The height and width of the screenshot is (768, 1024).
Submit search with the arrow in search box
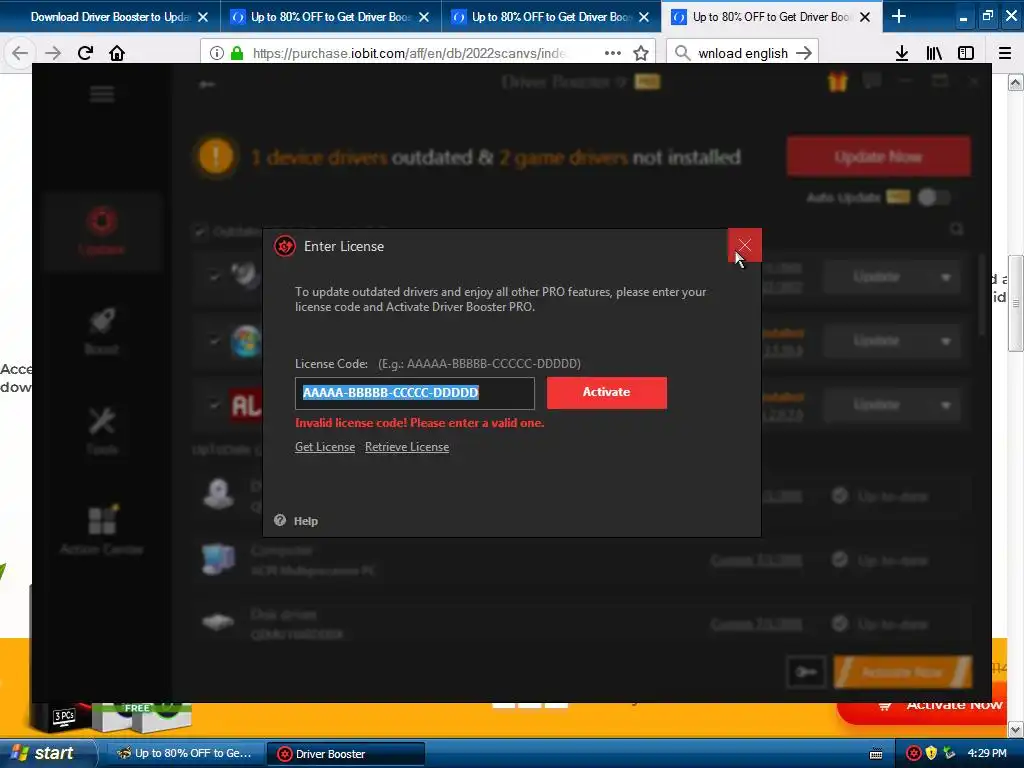805,53
